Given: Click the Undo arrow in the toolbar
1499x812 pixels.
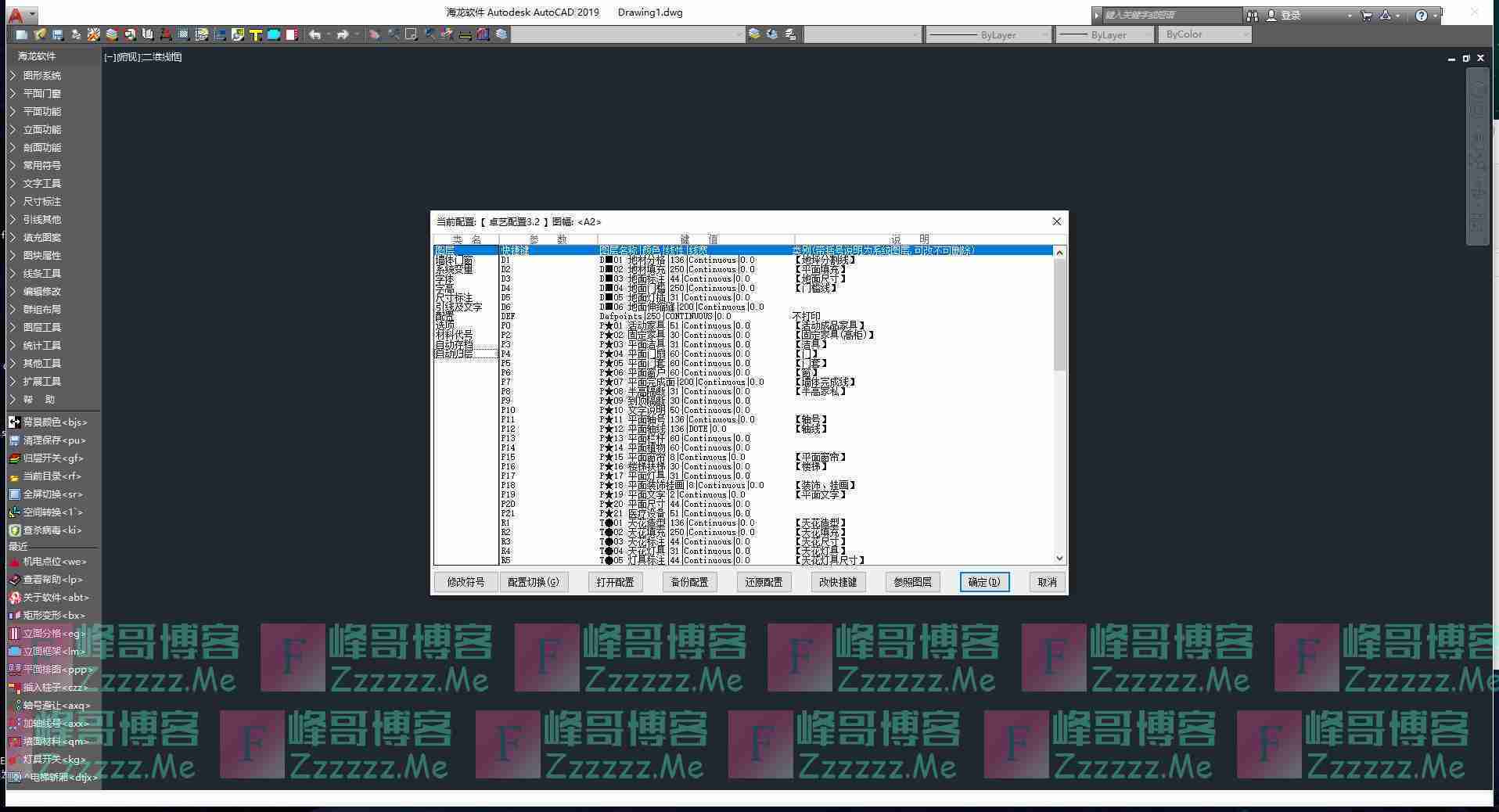Looking at the screenshot, I should [x=315, y=34].
